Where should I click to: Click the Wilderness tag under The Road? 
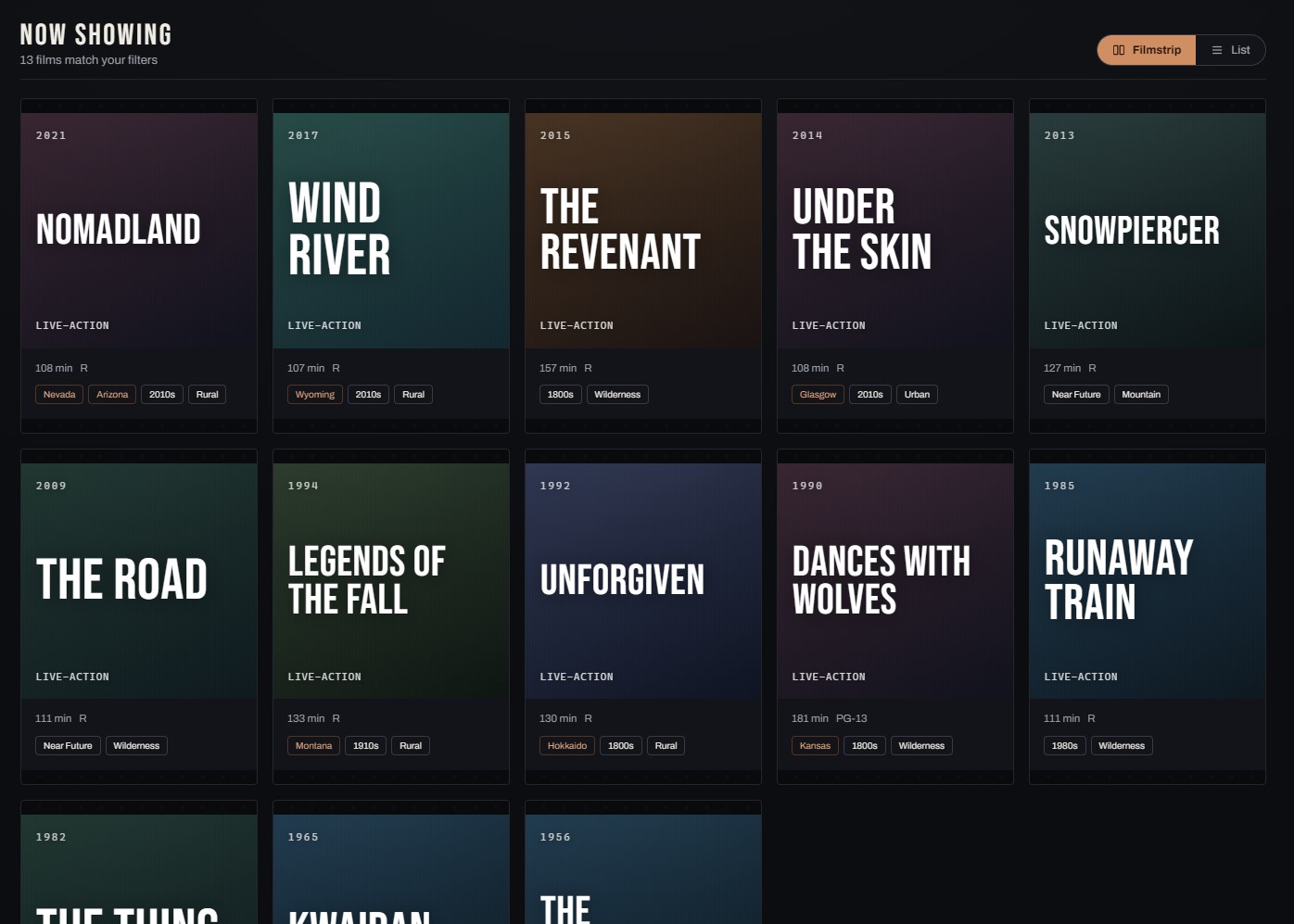tap(136, 746)
